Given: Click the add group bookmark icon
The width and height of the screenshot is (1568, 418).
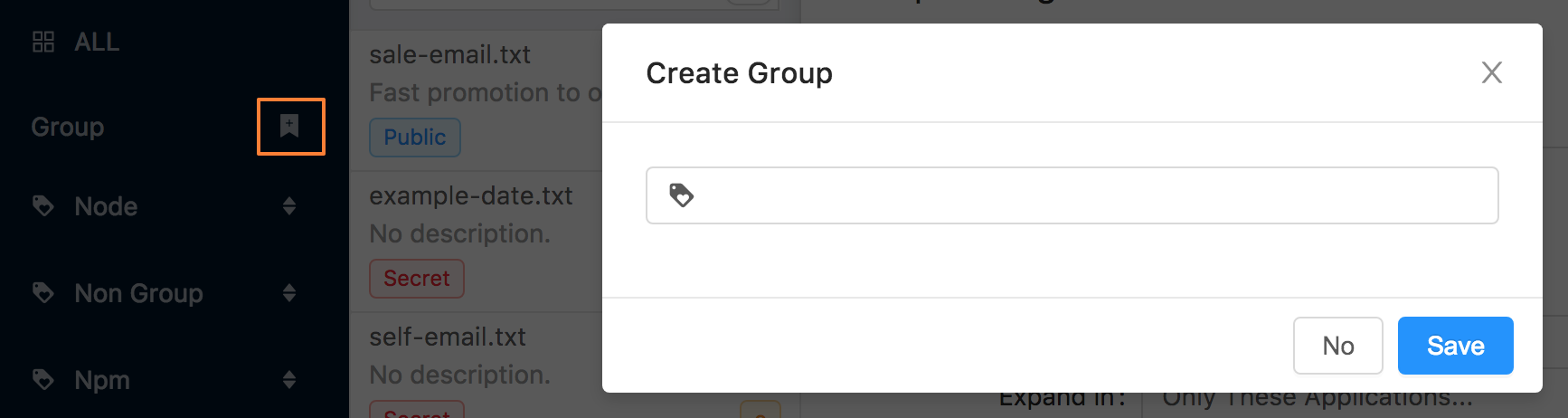Looking at the screenshot, I should (x=289, y=126).
